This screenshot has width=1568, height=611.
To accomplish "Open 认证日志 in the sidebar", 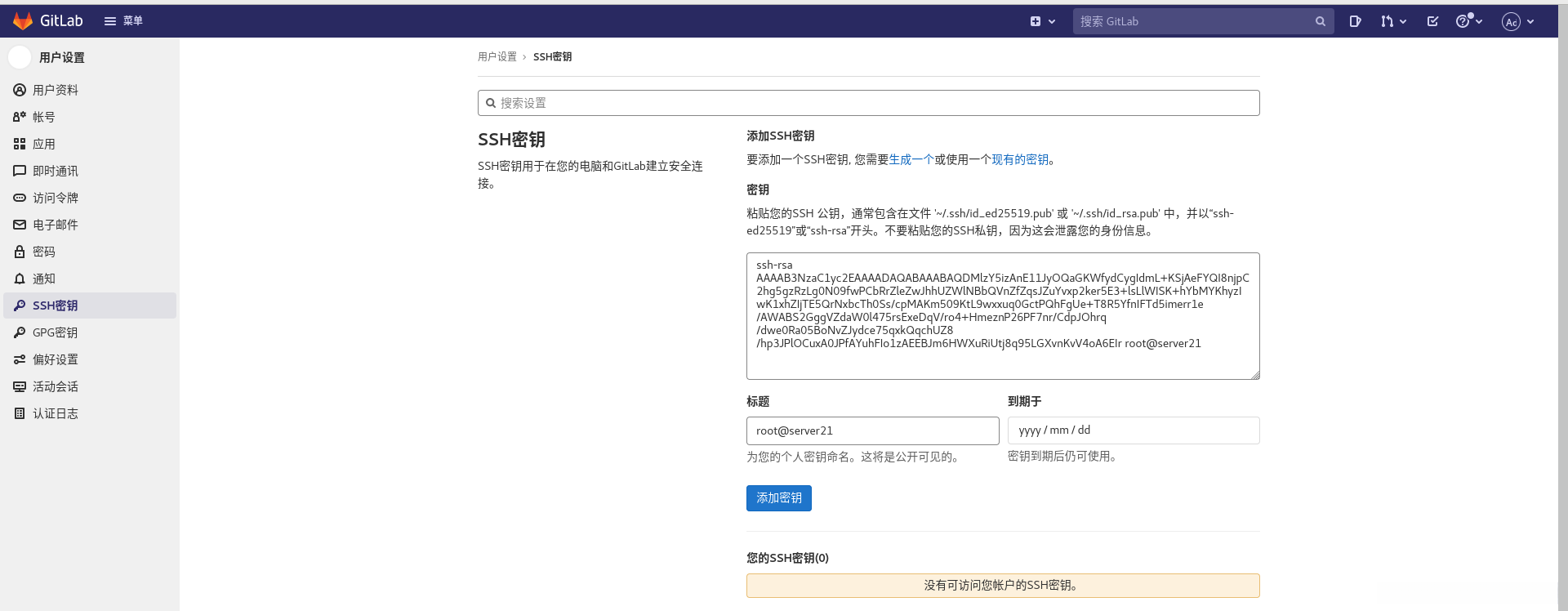I will (56, 413).
